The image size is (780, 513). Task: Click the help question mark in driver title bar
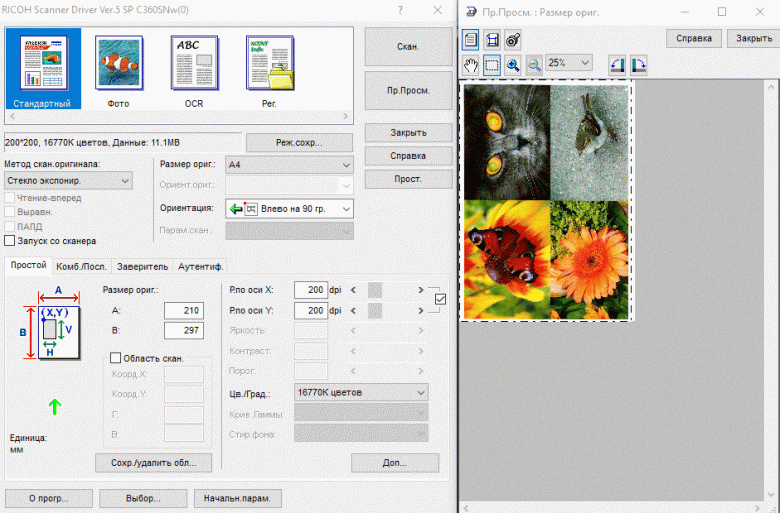coord(400,10)
